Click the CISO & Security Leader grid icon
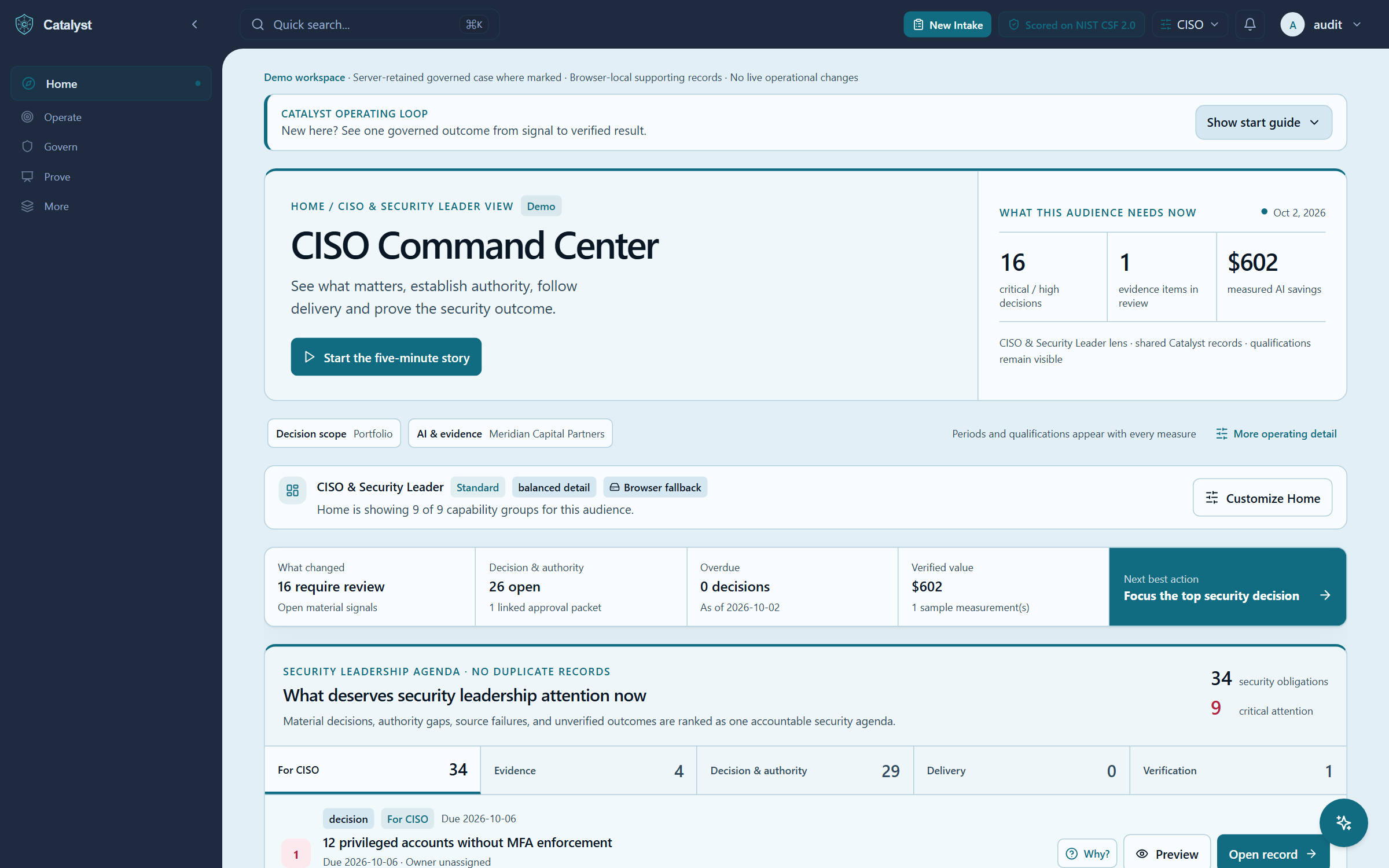Viewport: 1389px width, 868px height. pyautogui.click(x=292, y=490)
